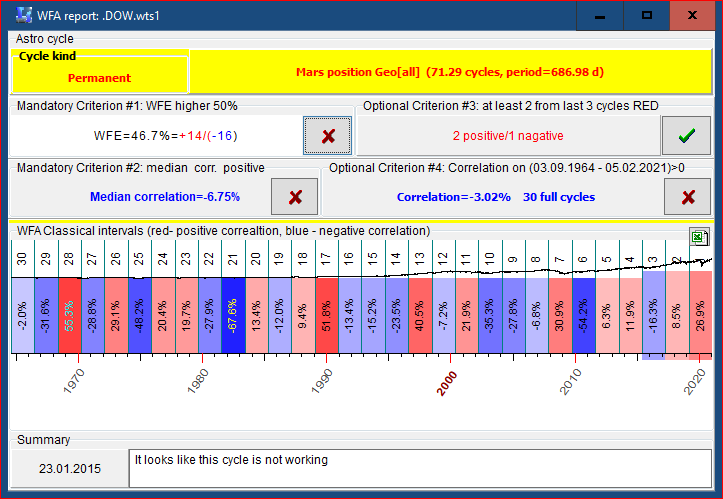The width and height of the screenshot is (723, 499).
Task: Click the 23.01.2015 summary date
Action: (x=70, y=469)
